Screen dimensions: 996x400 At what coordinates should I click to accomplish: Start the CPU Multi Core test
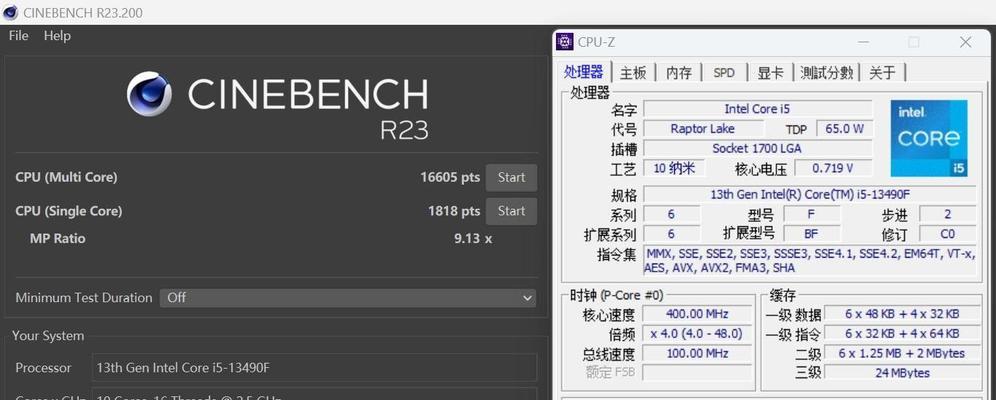[x=511, y=178]
